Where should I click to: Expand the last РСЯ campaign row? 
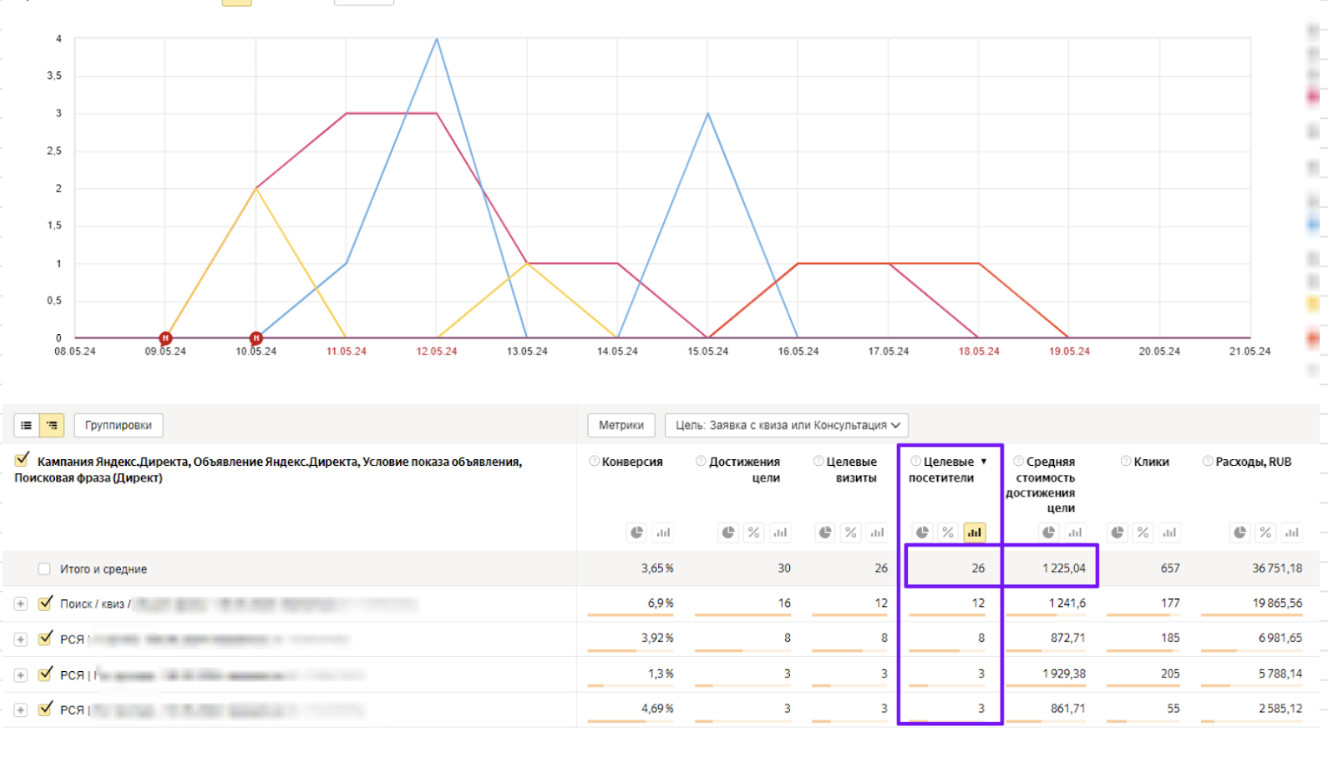tap(20, 710)
